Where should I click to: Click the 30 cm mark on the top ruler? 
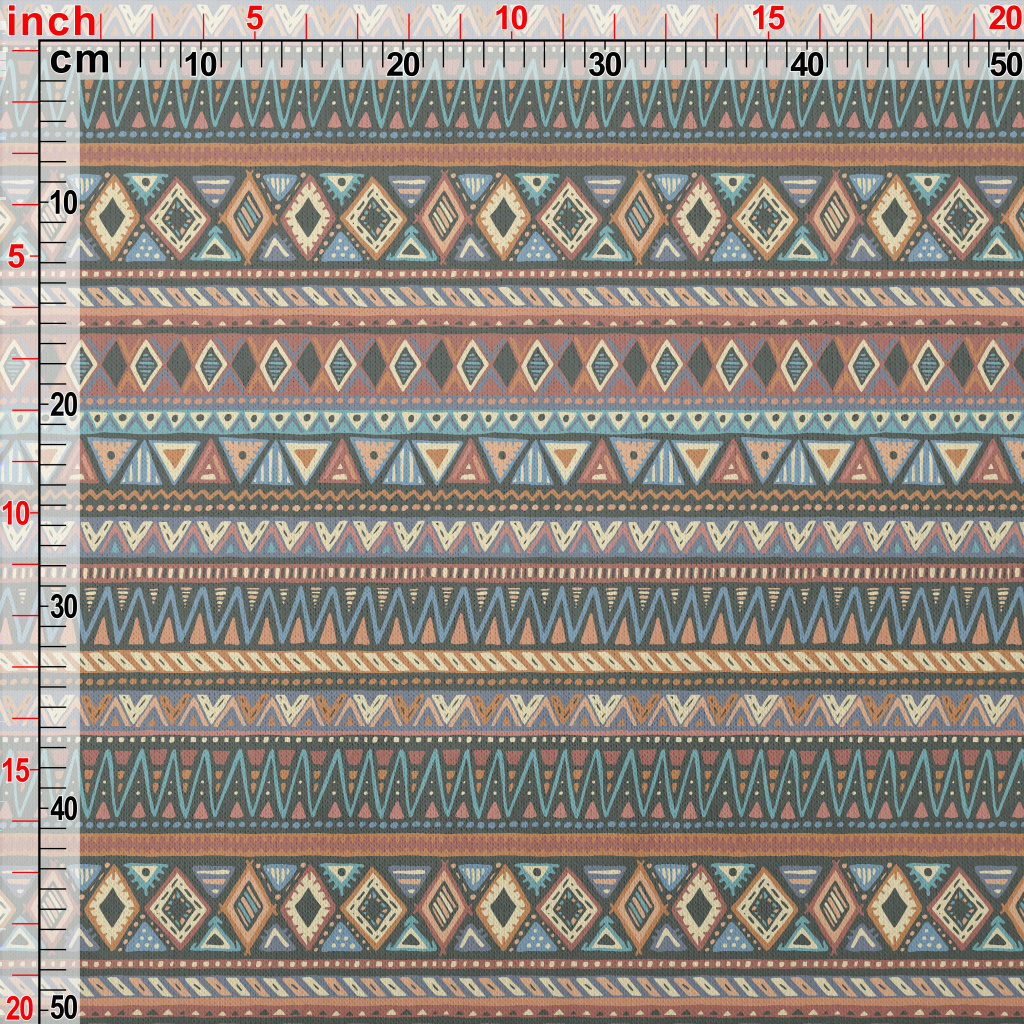click(605, 65)
